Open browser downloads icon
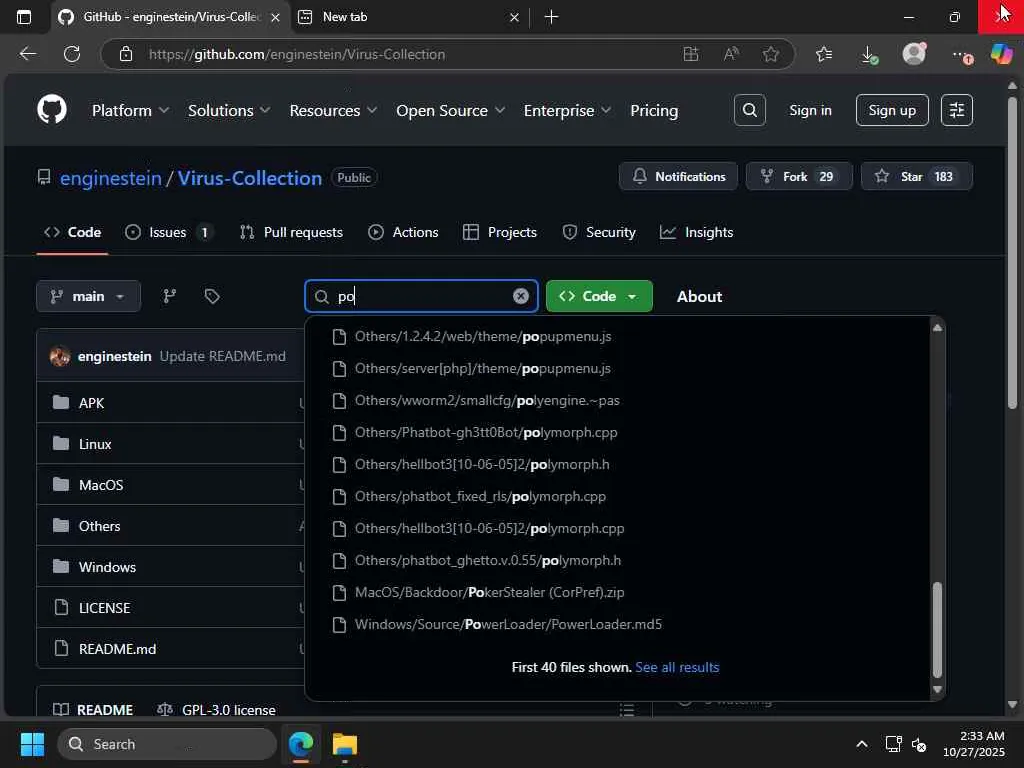This screenshot has width=1024, height=768. pyautogui.click(x=869, y=54)
